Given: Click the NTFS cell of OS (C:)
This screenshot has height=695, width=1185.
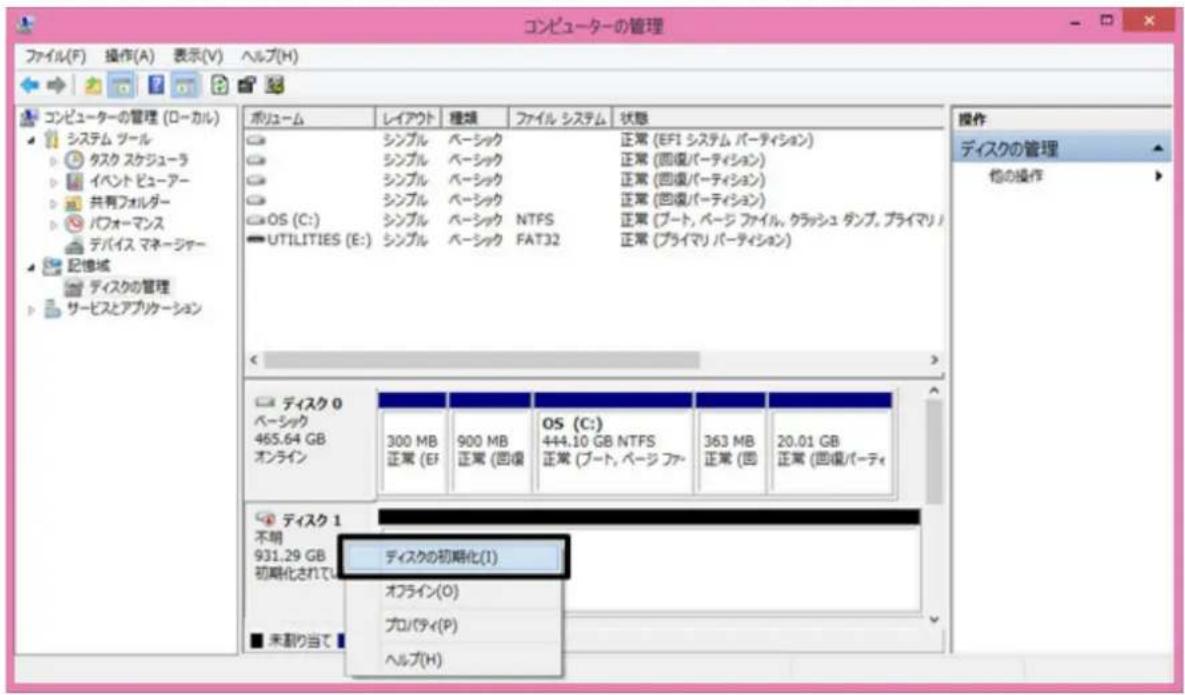Looking at the screenshot, I should [x=535, y=220].
